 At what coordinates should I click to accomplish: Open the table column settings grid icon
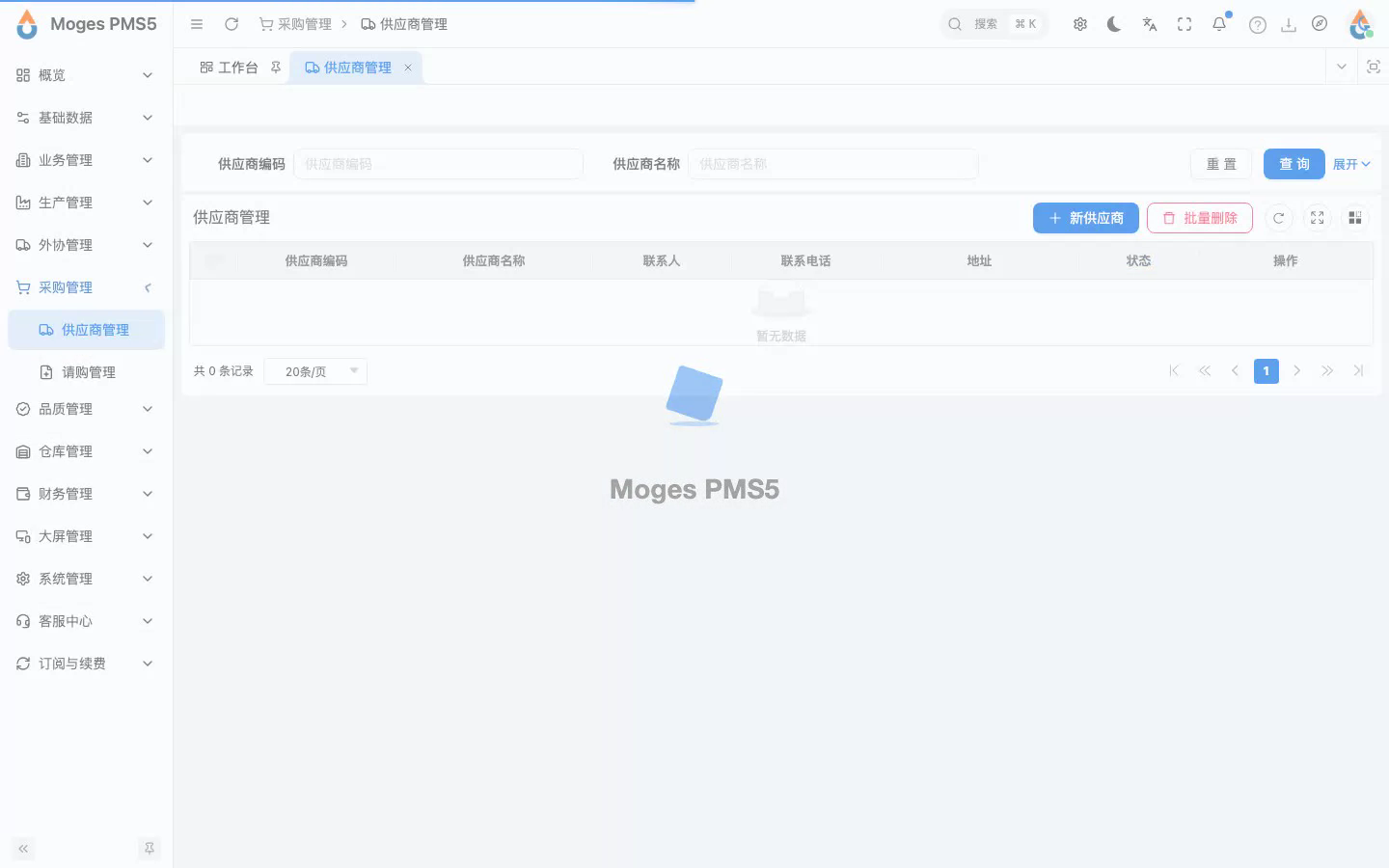click(1355, 218)
